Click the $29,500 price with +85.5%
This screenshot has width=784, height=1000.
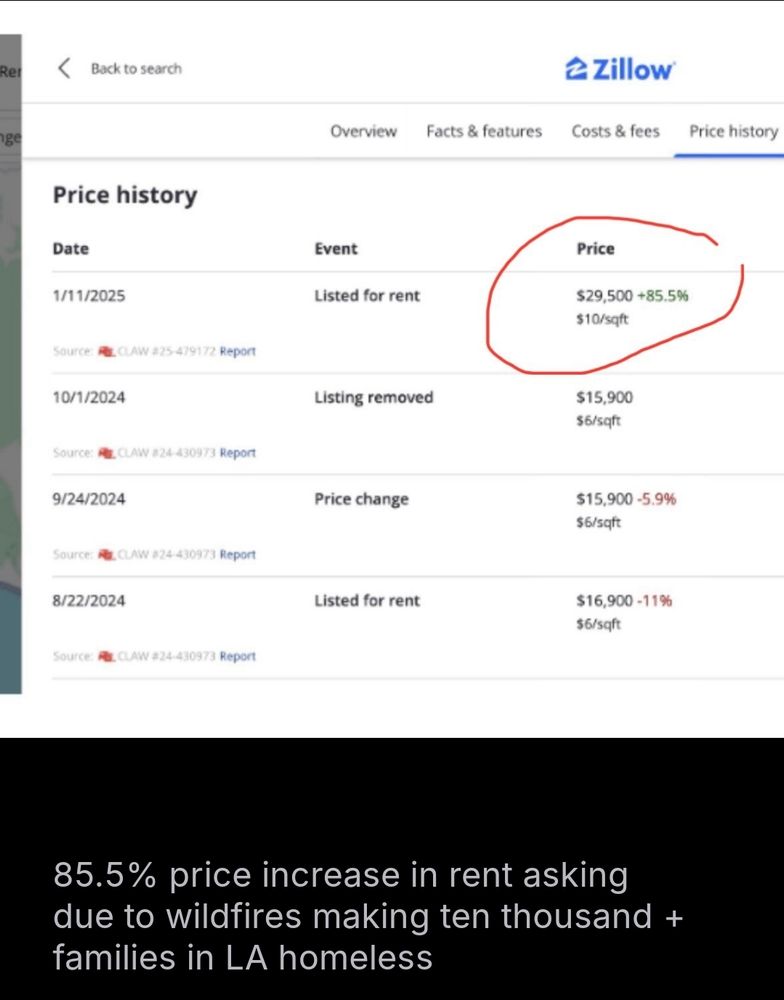(632, 296)
